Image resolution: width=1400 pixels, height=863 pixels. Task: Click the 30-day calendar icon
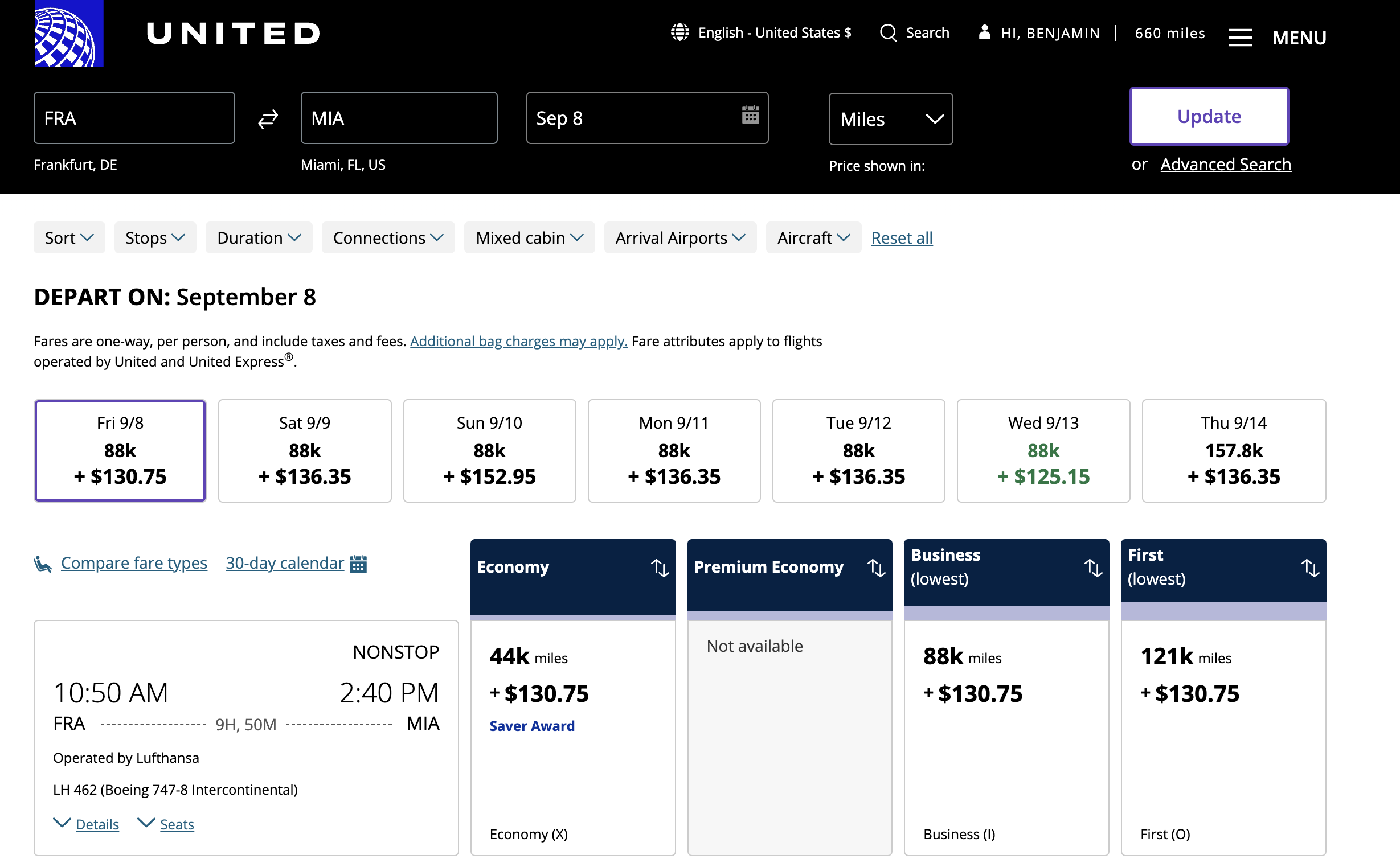[x=358, y=564]
